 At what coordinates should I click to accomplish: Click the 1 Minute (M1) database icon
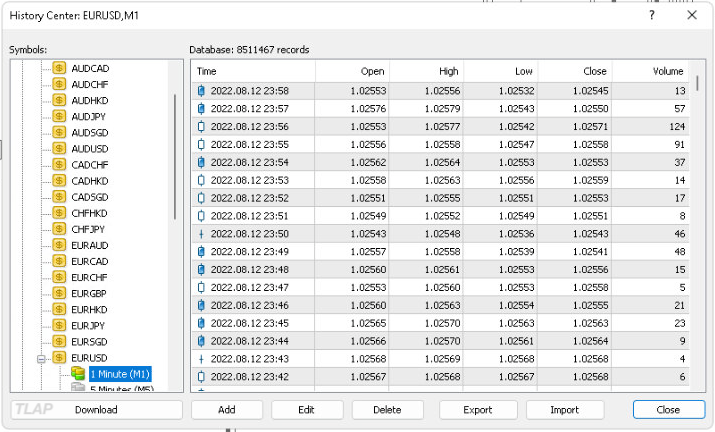pos(78,374)
